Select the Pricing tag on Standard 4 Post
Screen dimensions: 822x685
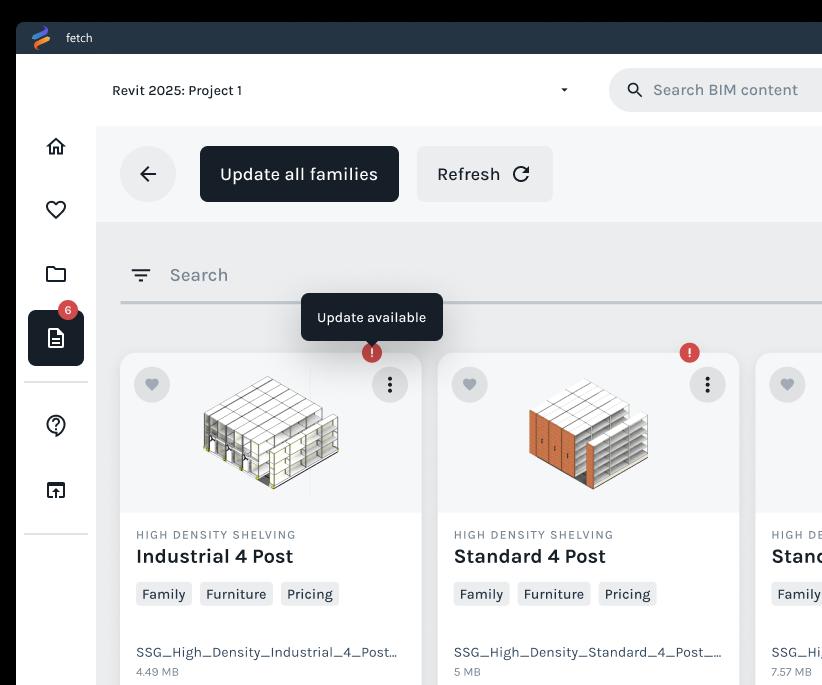pos(627,594)
